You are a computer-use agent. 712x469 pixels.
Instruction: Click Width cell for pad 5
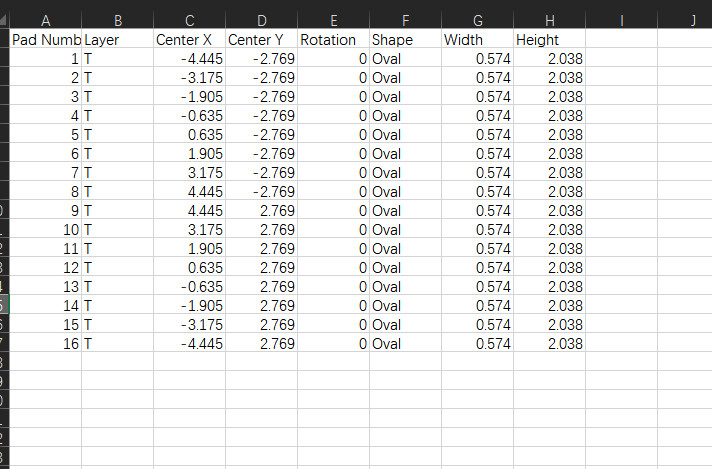[477, 135]
